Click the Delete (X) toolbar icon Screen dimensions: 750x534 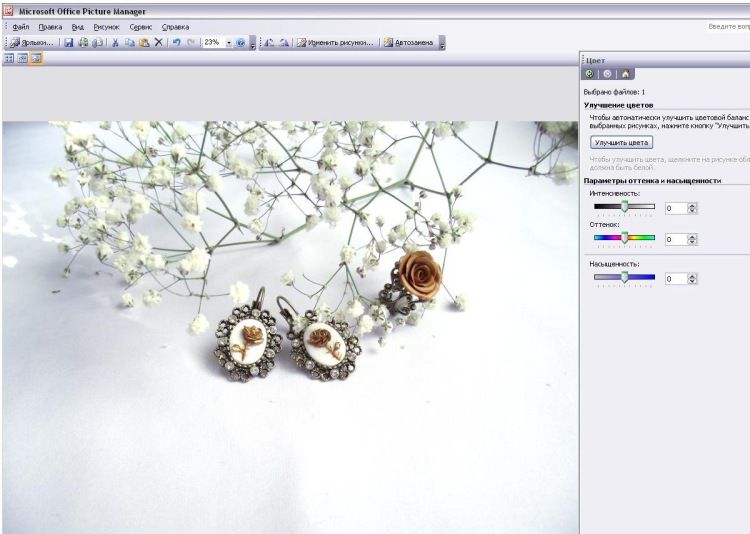pyautogui.click(x=158, y=43)
